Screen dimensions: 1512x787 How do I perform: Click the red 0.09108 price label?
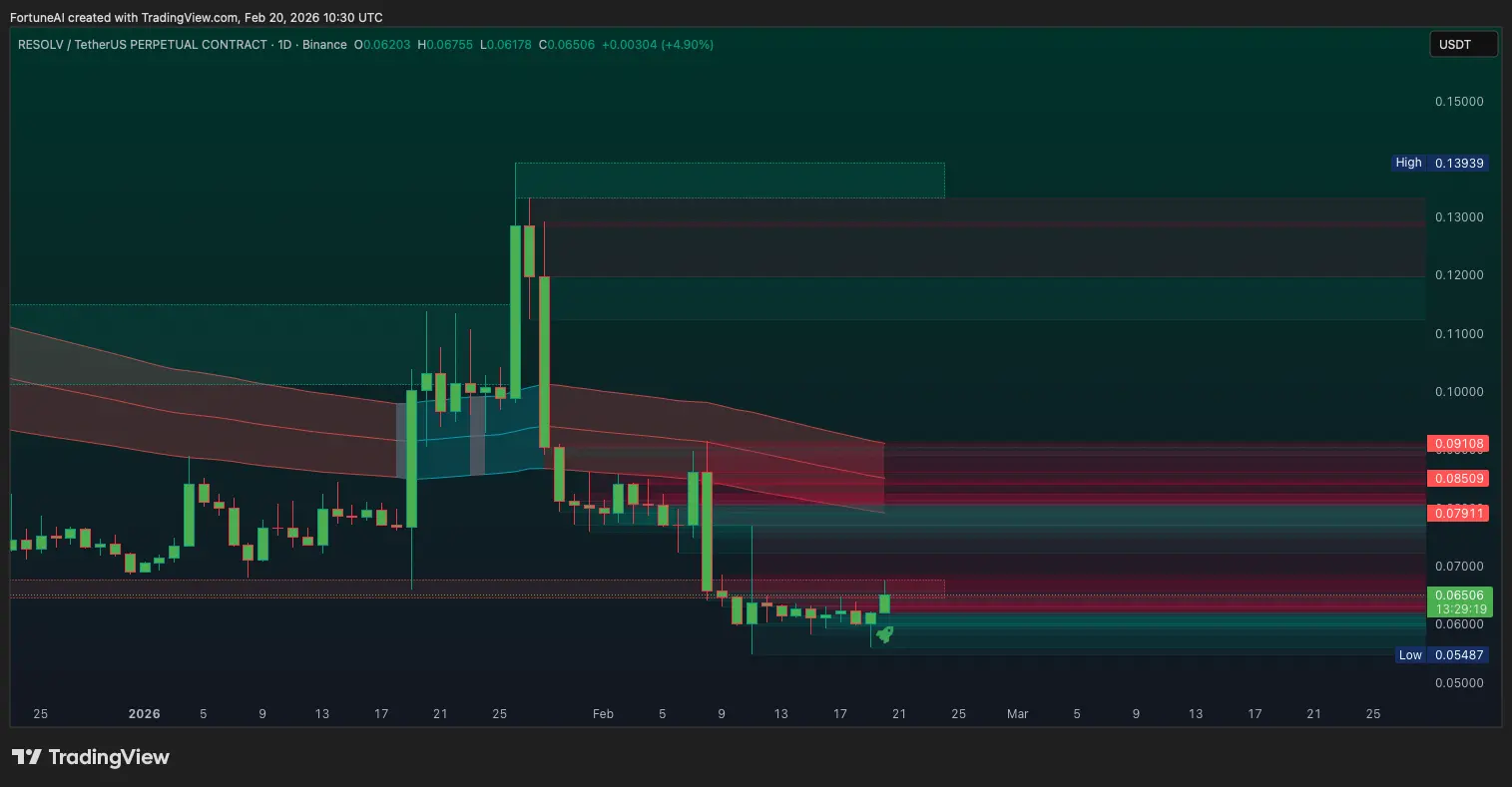1458,443
